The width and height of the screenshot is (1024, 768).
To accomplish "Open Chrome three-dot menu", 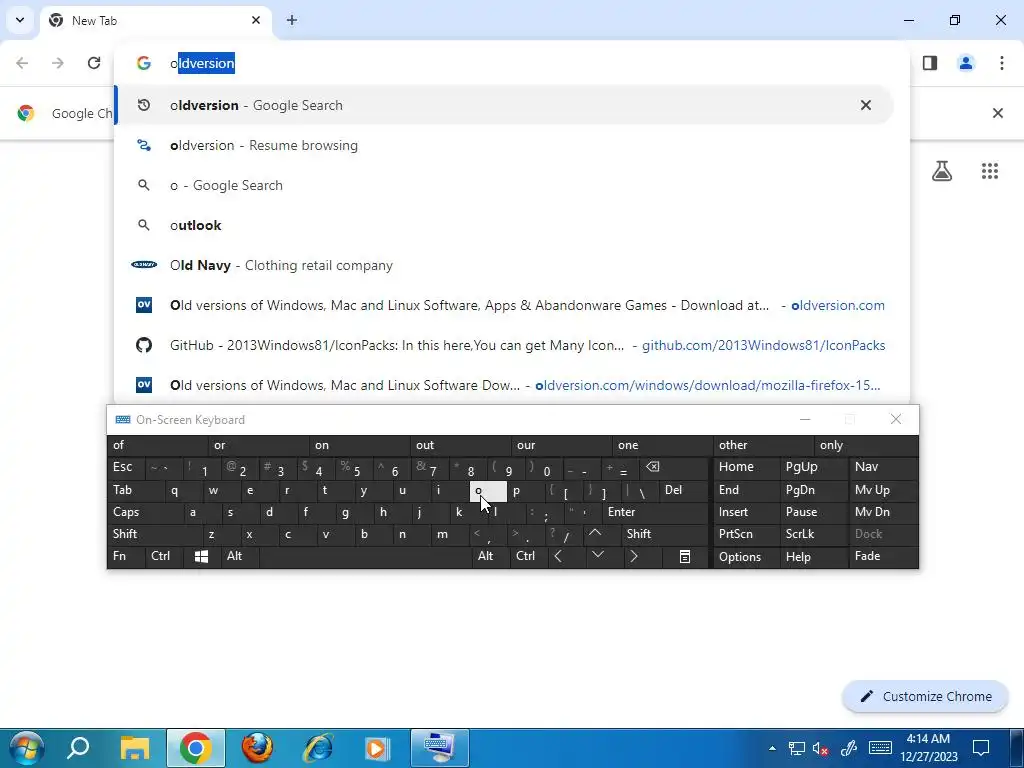I will pyautogui.click(x=1002, y=63).
